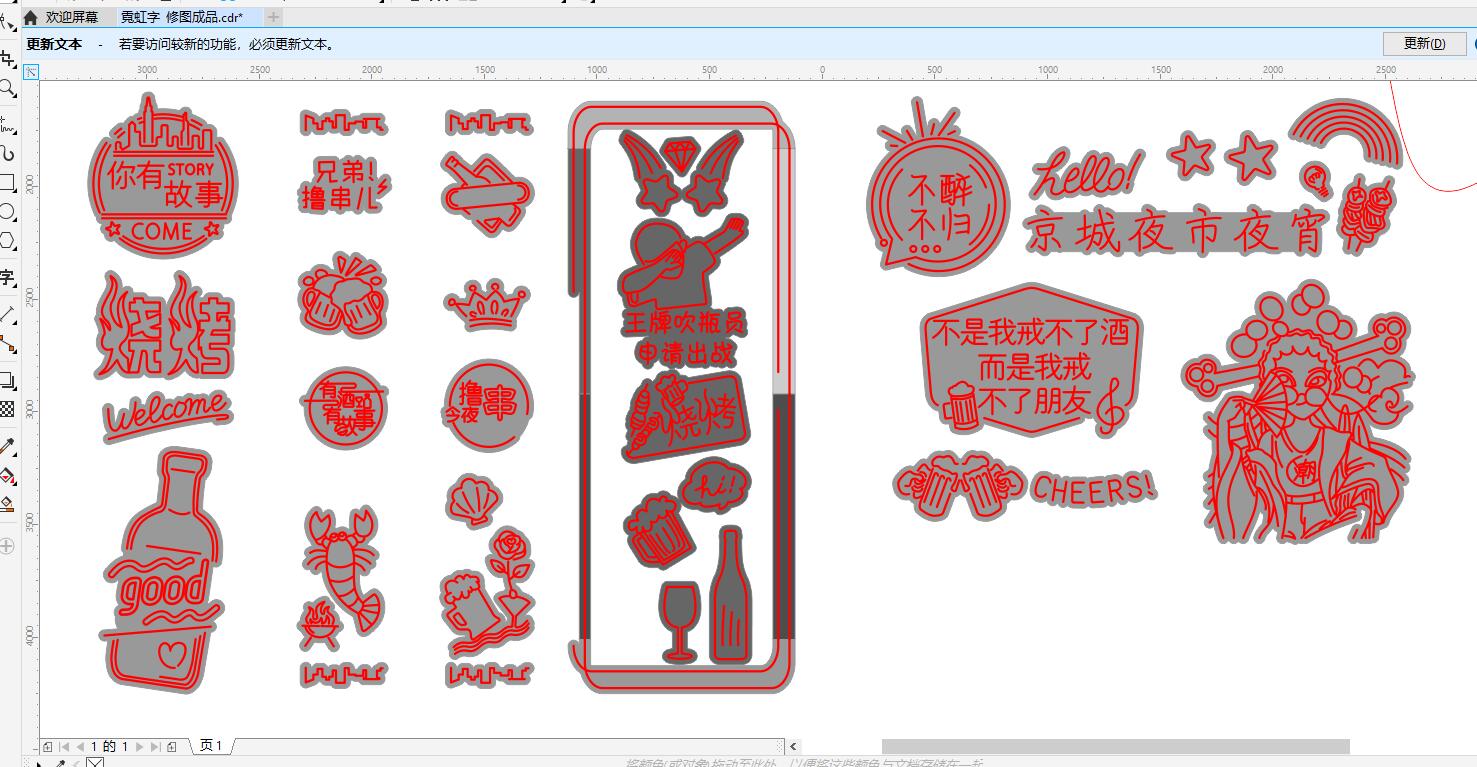Select the Crop tool in toolbox

(7, 57)
